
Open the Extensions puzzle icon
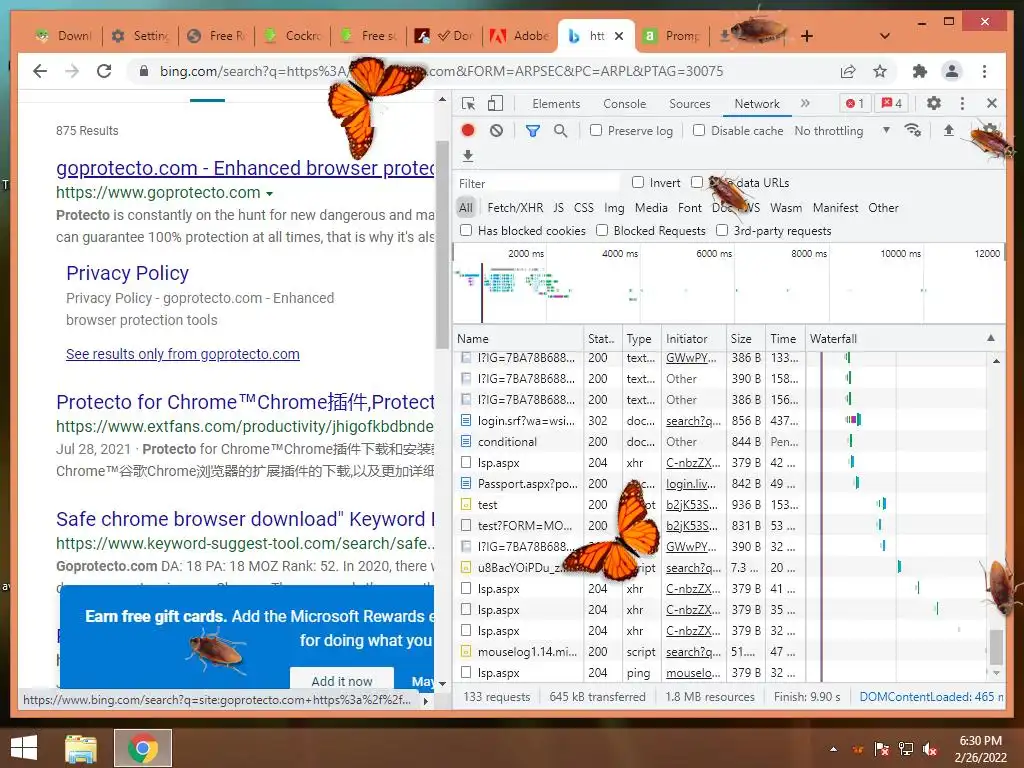[920, 71]
